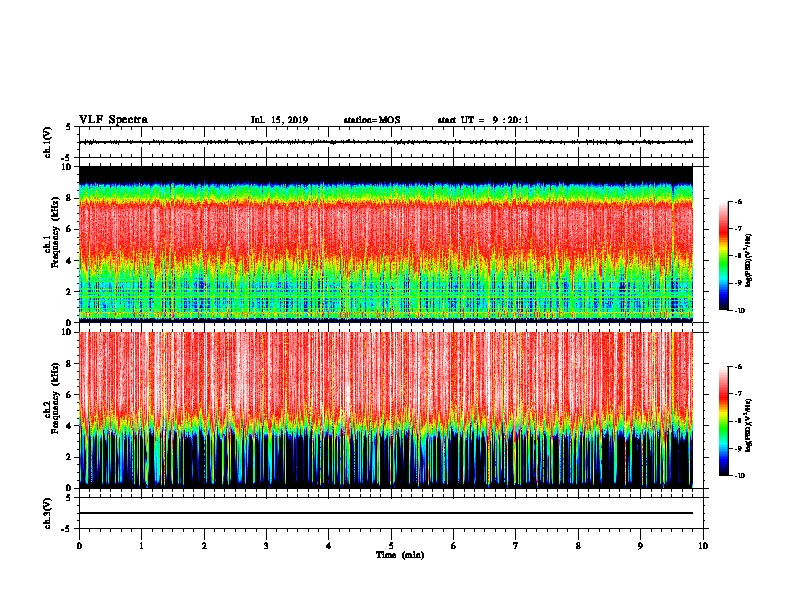
Task: Click time axis tick label "3"
Action: (266, 546)
